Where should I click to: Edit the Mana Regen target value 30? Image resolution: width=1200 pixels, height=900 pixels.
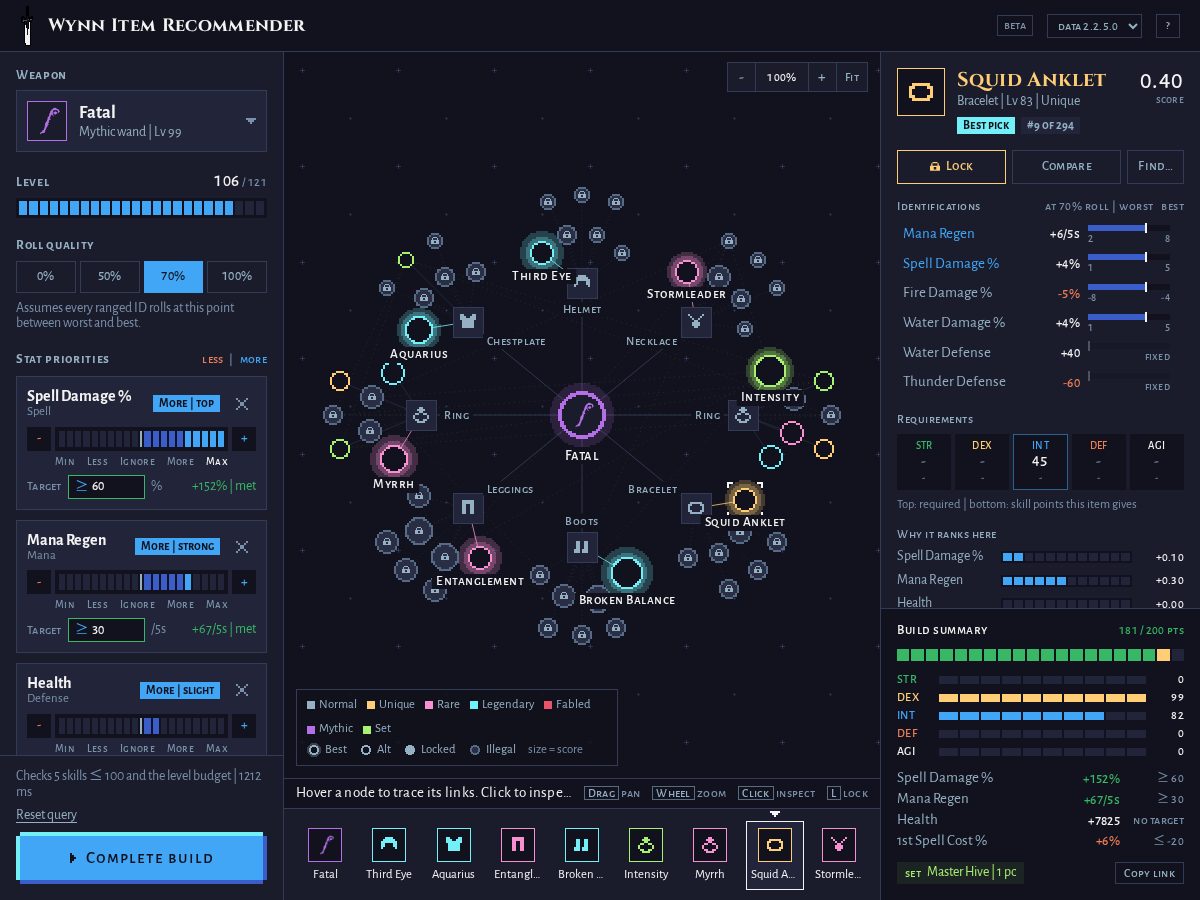106,629
